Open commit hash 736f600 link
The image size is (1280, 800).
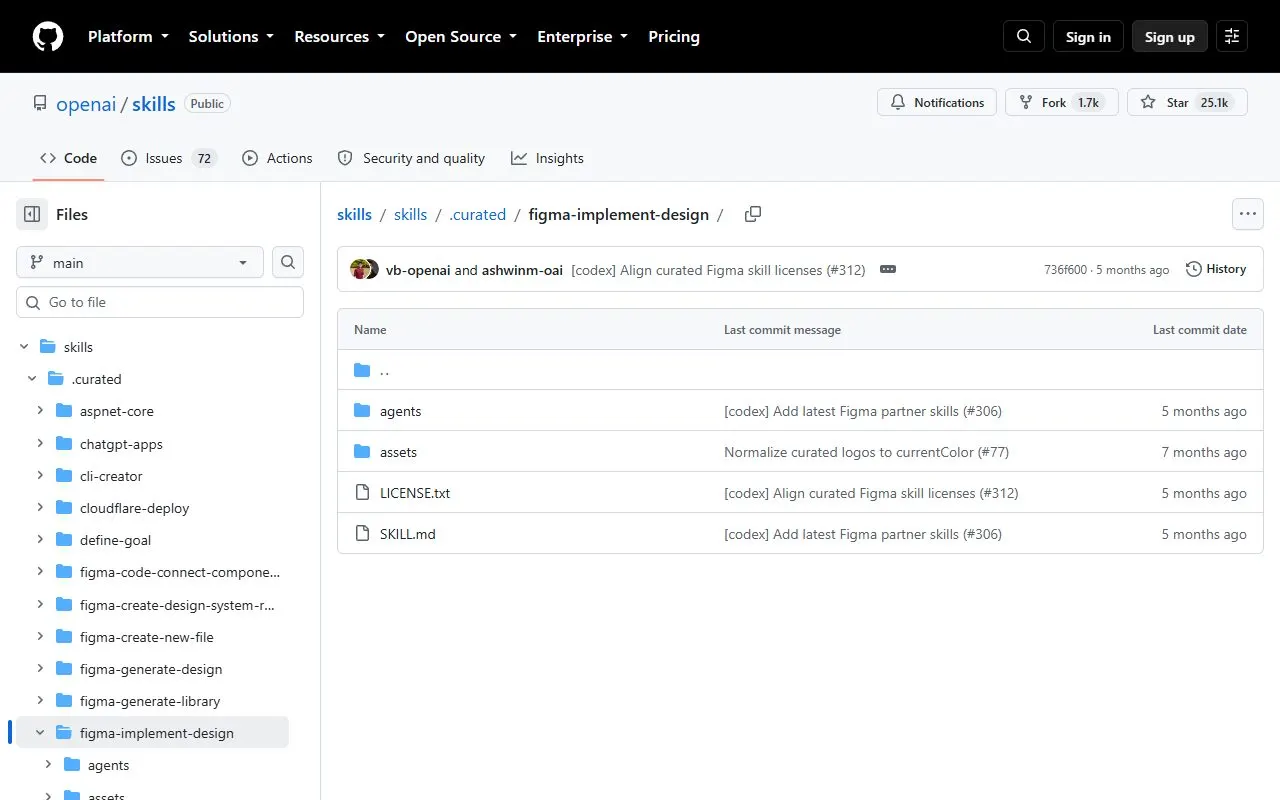pyautogui.click(x=1065, y=270)
